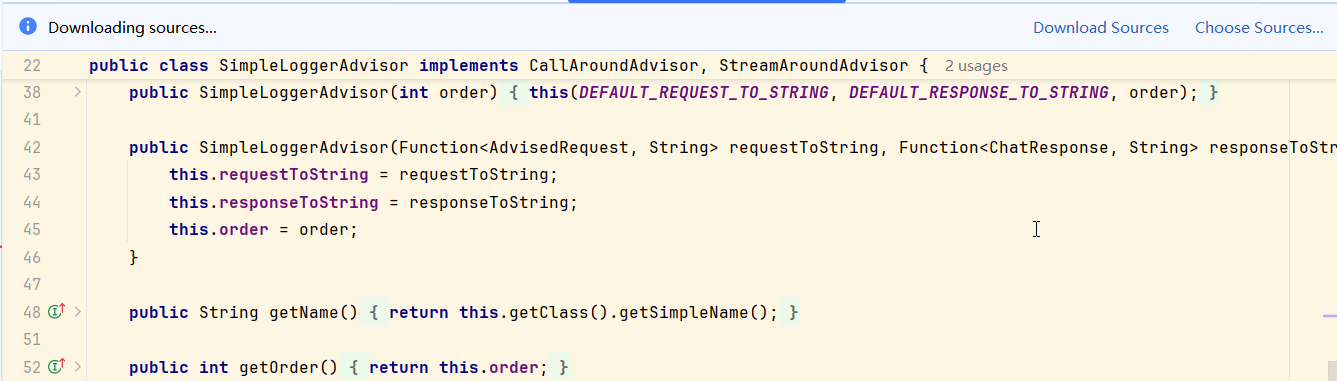
Task: Expand the folded getOrder method on line 52
Action: [x=78, y=366]
